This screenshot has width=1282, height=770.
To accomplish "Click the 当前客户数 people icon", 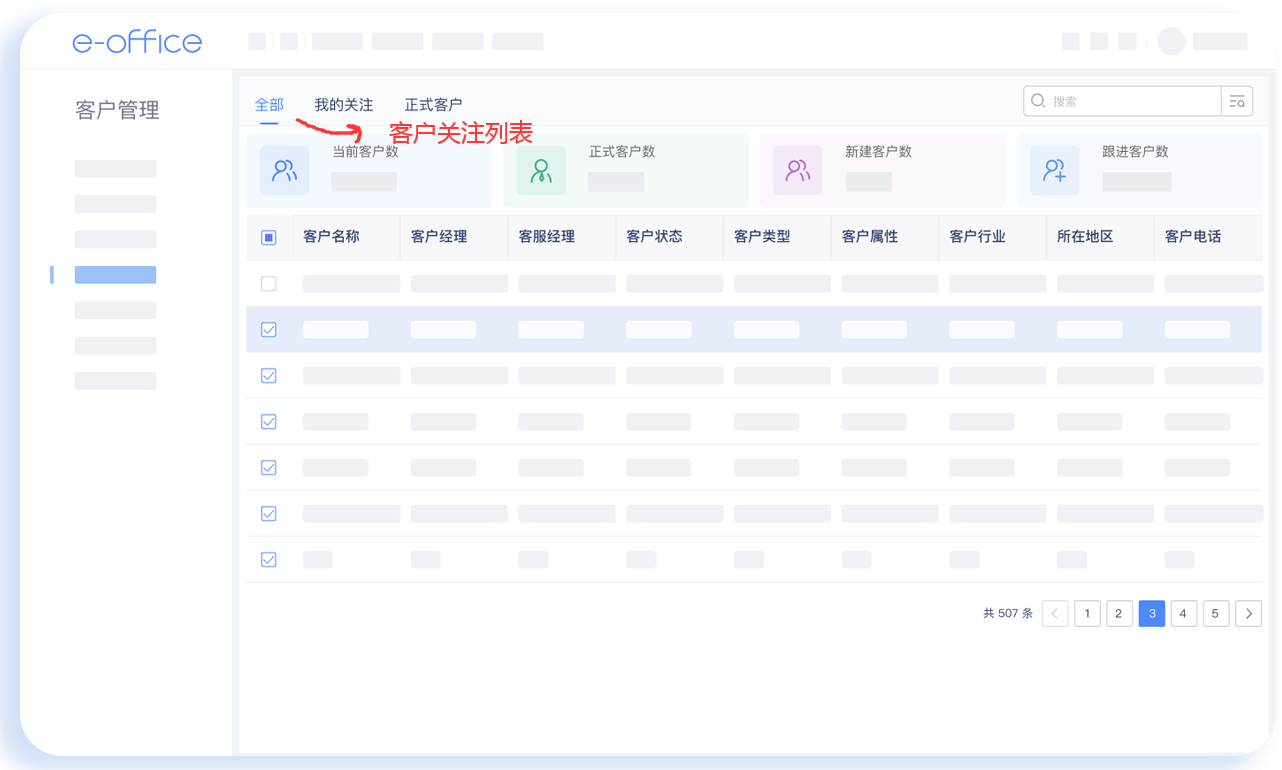I will click(284, 170).
